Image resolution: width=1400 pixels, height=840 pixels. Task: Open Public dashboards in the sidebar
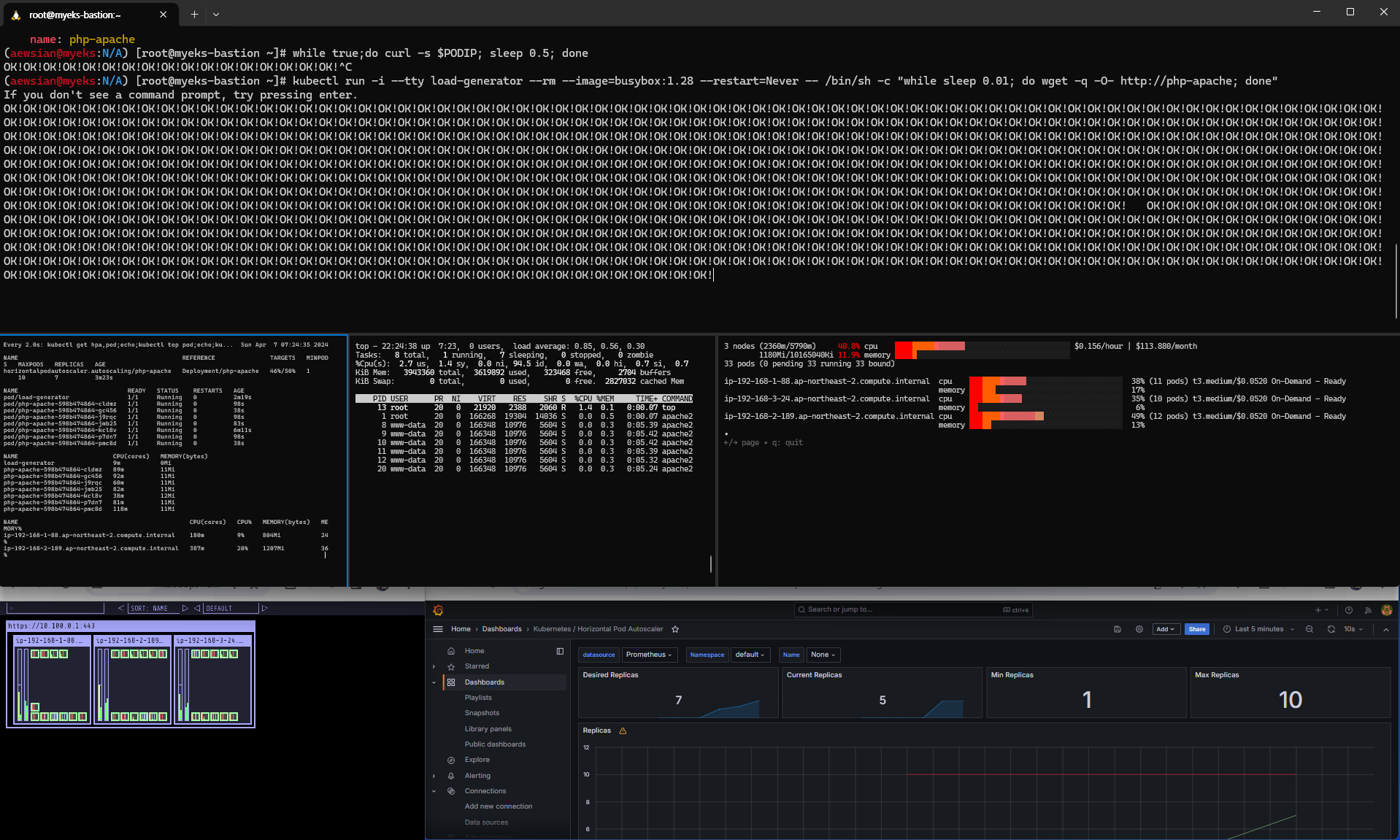tap(495, 744)
